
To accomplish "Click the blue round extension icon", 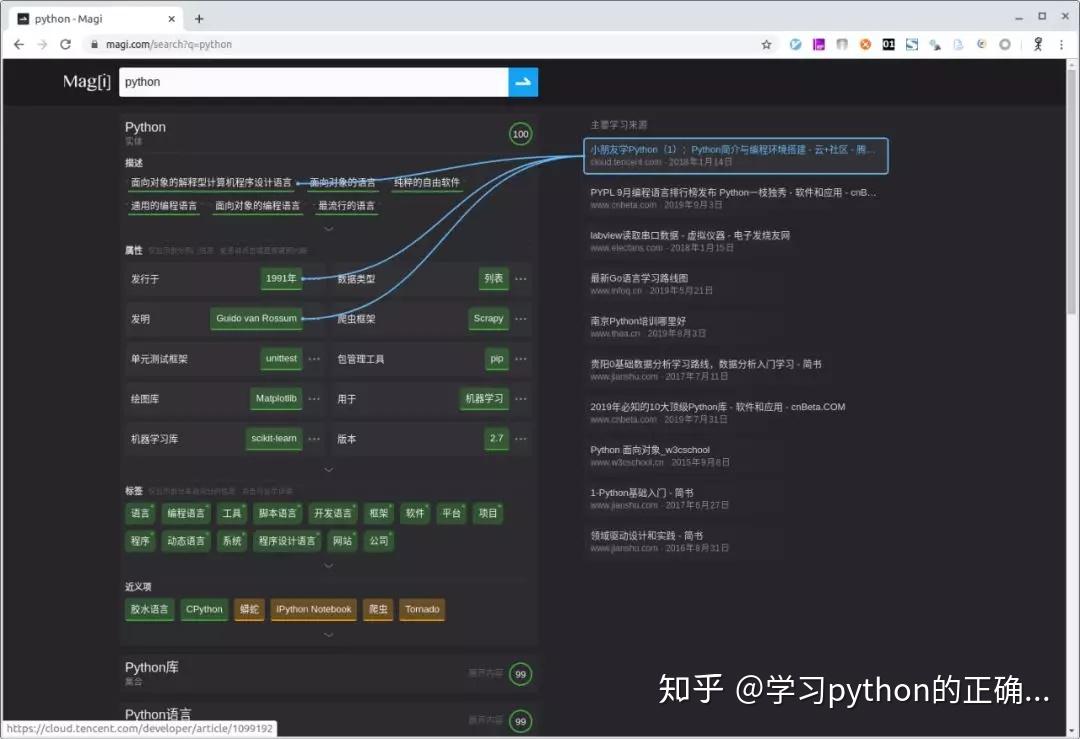I will [795, 45].
